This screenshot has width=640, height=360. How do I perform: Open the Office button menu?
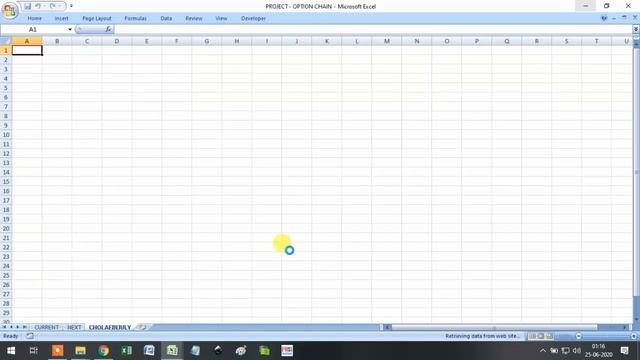point(9,10)
